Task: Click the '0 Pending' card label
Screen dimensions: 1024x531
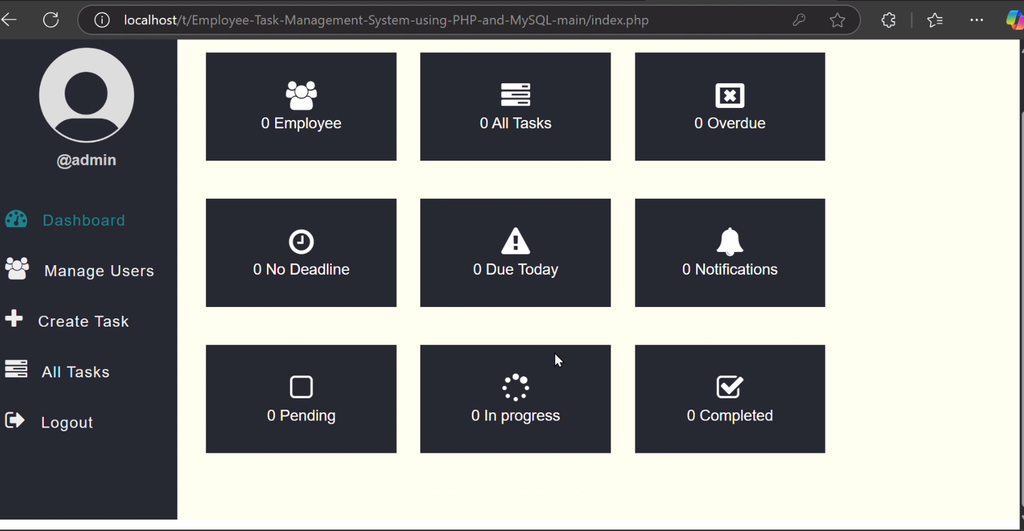Action: pyautogui.click(x=301, y=415)
